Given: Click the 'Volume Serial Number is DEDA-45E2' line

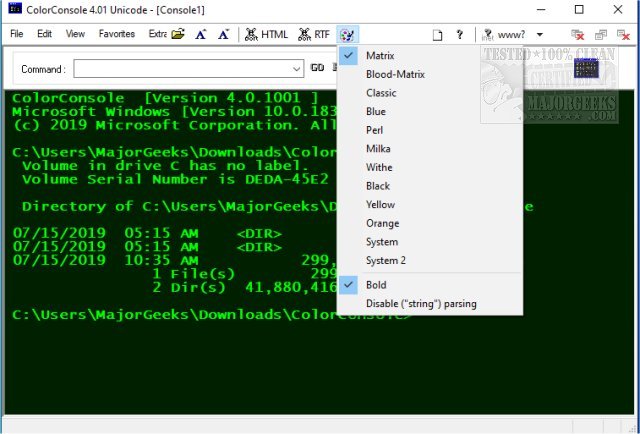Looking at the screenshot, I should point(175,179).
